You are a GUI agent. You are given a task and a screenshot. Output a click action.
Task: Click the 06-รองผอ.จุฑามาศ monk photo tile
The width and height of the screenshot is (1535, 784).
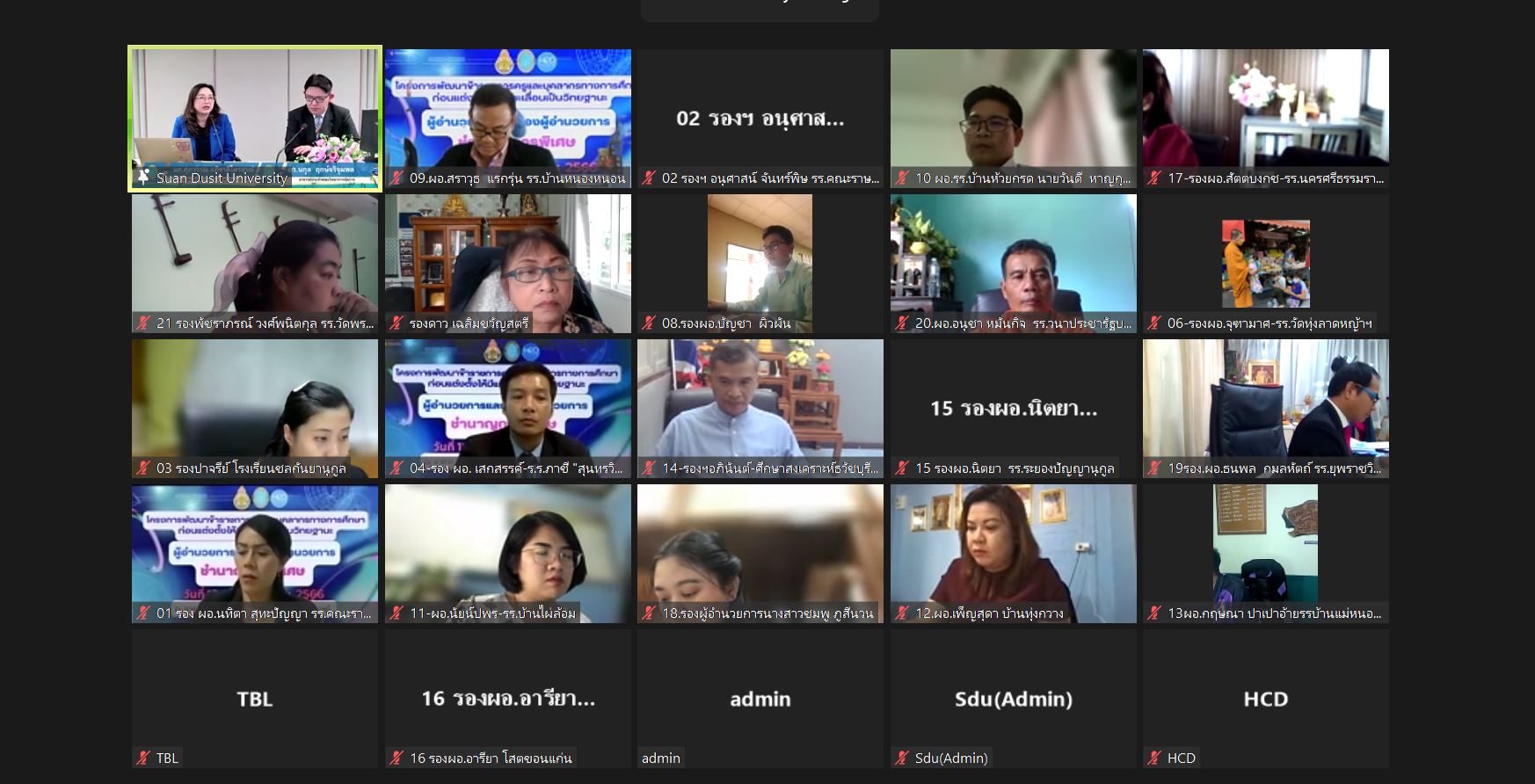tap(1265, 263)
